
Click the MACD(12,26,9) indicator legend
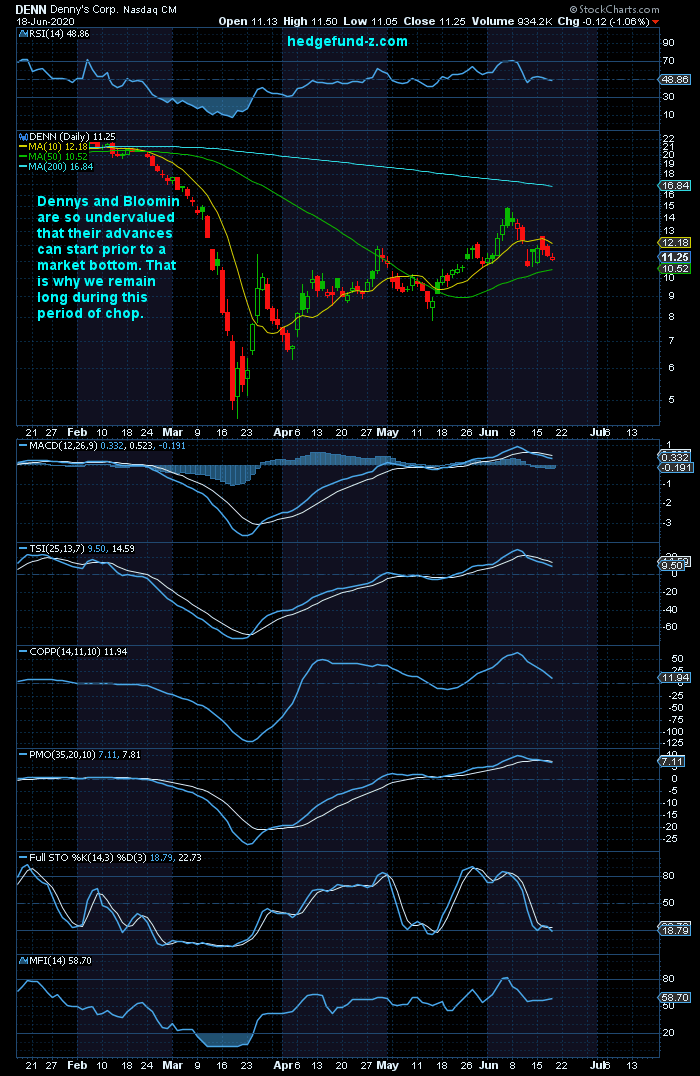point(102,446)
